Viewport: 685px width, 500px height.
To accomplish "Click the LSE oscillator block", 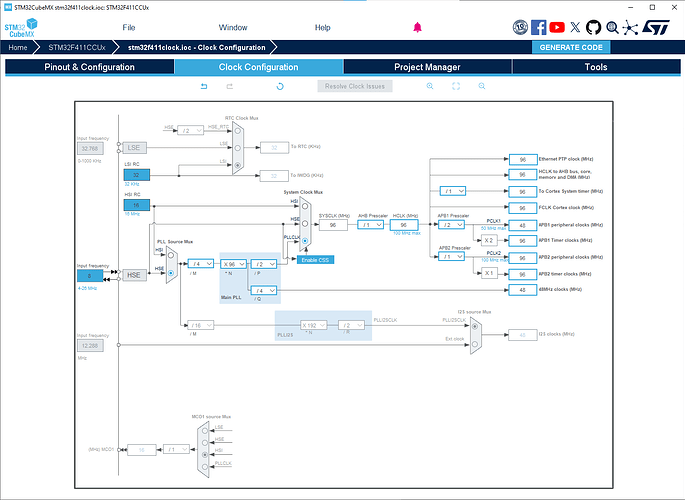I will [134, 148].
